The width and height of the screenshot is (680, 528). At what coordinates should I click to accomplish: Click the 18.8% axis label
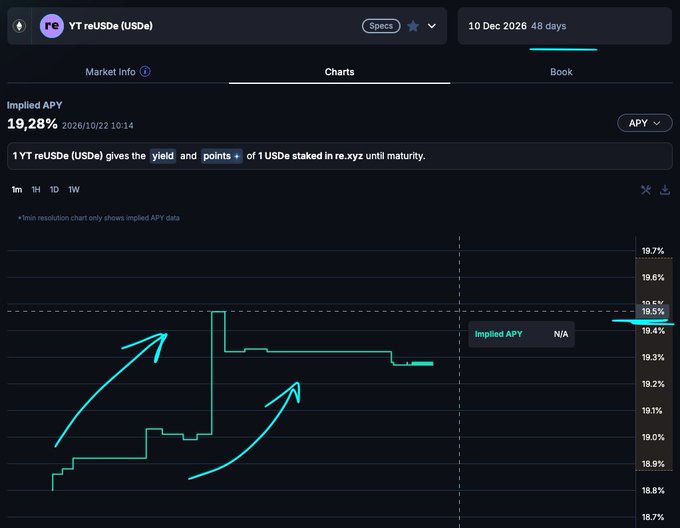(653, 490)
